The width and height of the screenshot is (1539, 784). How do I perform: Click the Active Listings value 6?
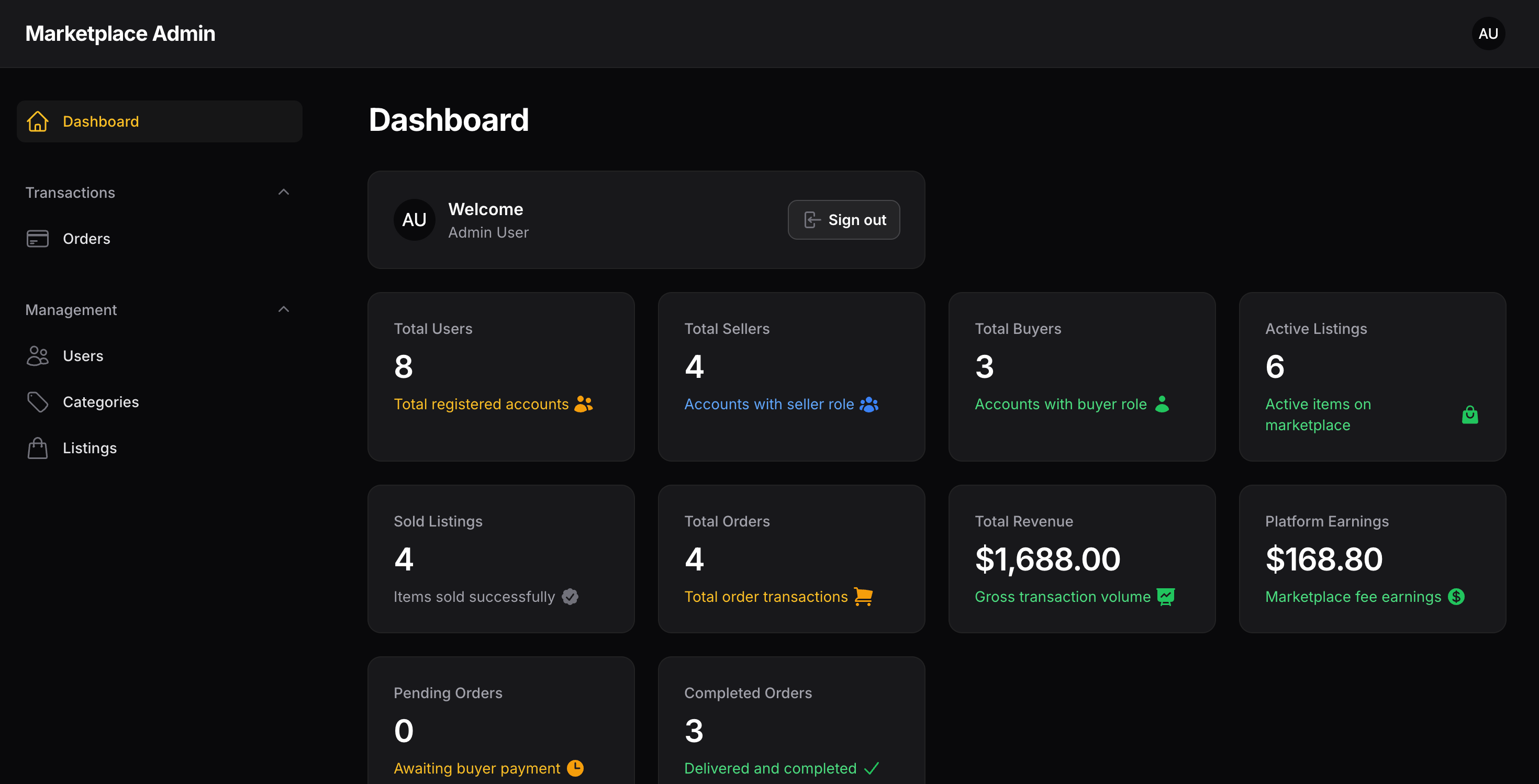(1274, 366)
